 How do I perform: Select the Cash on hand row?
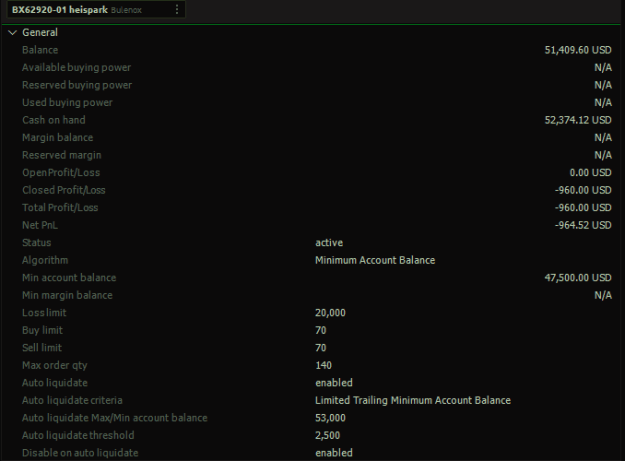(x=312, y=120)
